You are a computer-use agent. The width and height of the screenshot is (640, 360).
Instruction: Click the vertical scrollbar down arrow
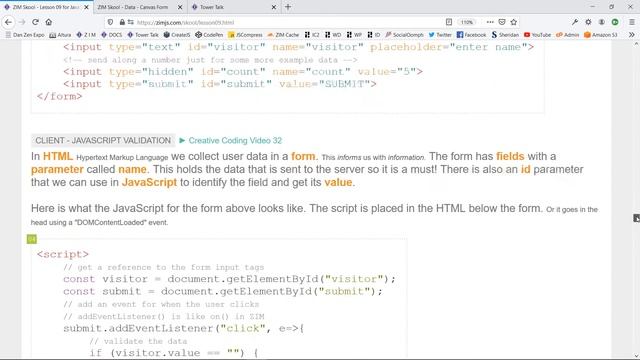coord(636,356)
